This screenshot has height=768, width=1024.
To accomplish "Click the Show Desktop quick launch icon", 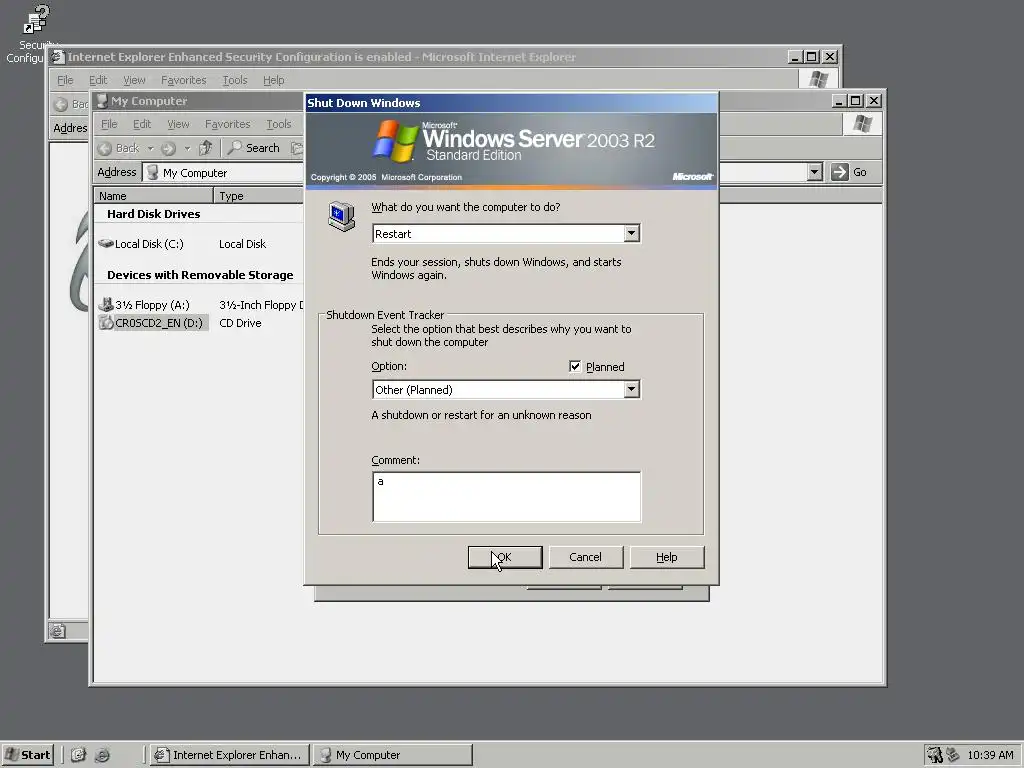I will pyautogui.click(x=78, y=755).
